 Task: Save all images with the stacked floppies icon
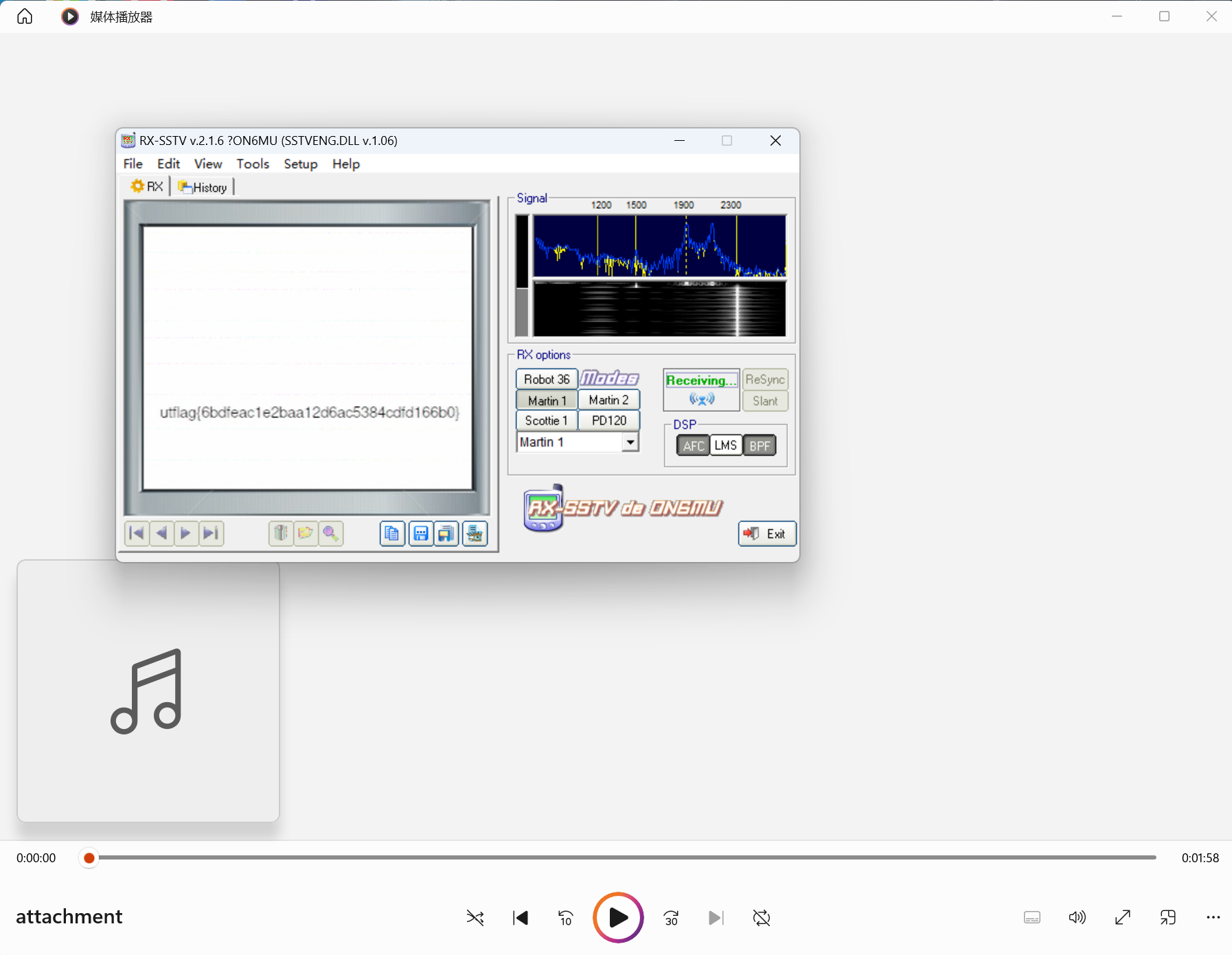pos(446,533)
